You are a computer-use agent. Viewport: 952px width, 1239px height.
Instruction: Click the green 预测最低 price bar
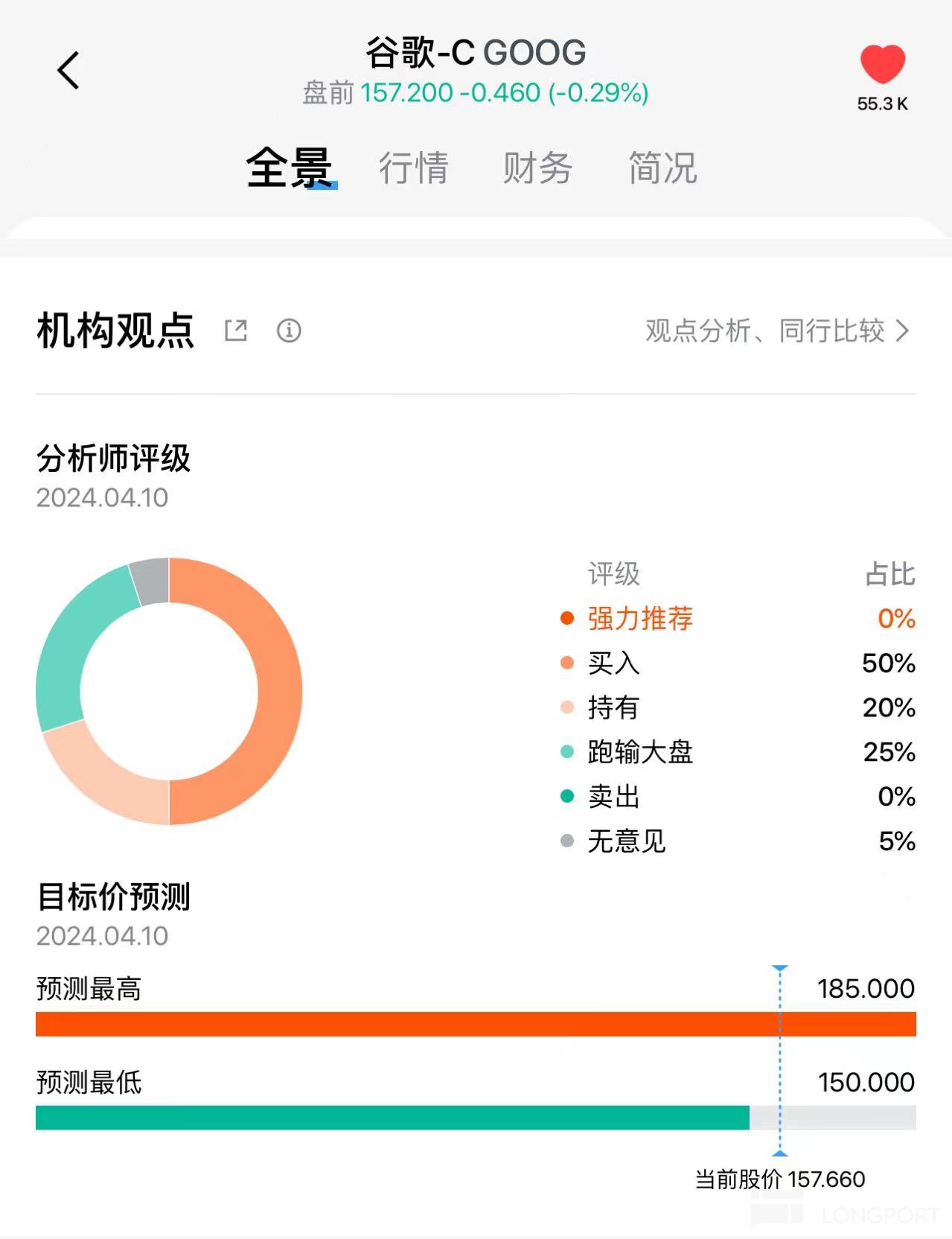[392, 1118]
